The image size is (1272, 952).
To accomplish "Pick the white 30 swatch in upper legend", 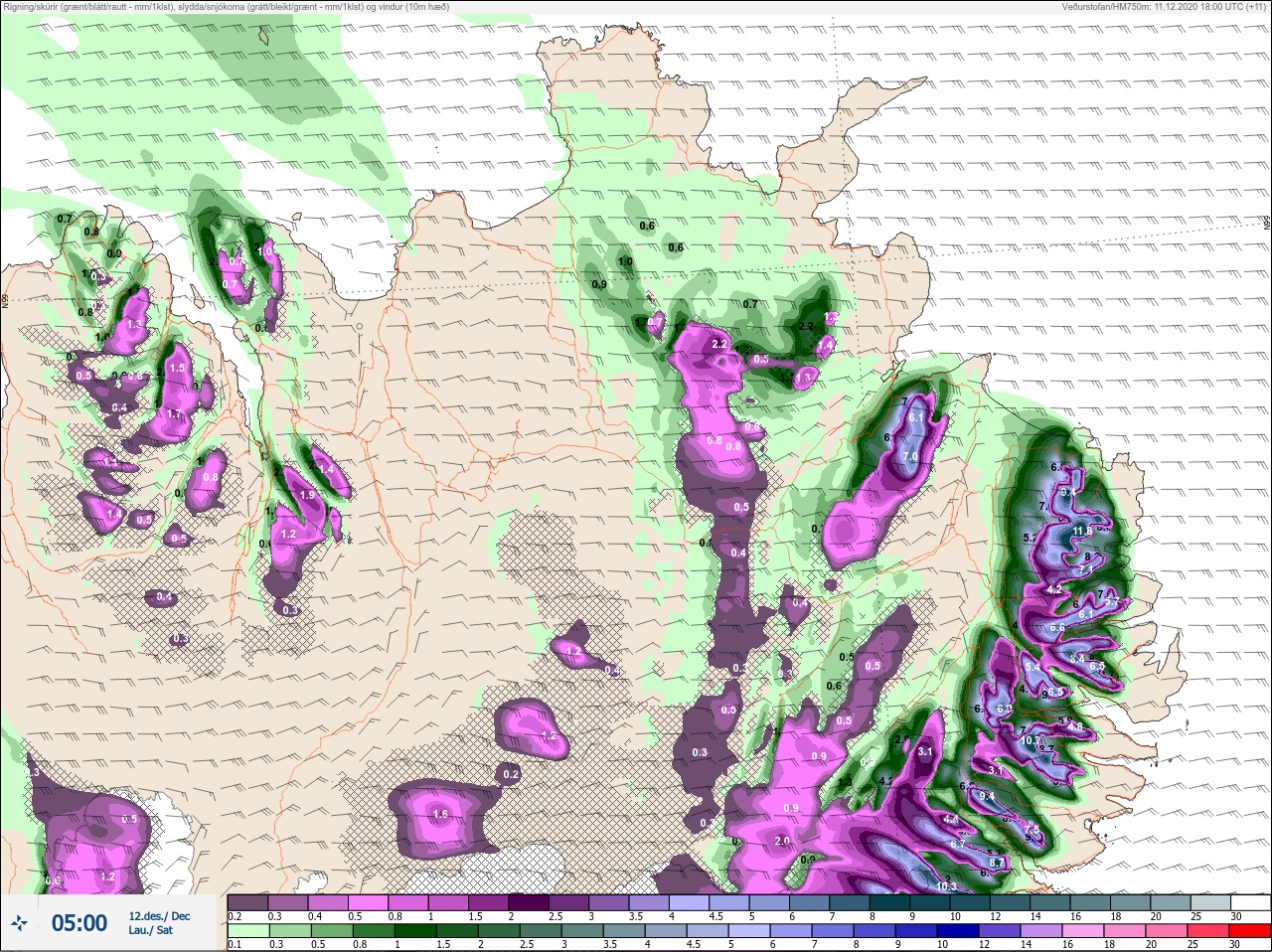I will (x=1250, y=902).
